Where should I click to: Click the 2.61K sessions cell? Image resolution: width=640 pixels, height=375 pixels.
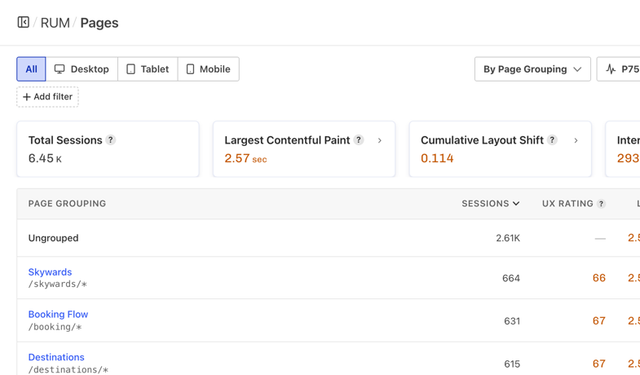[x=508, y=238]
